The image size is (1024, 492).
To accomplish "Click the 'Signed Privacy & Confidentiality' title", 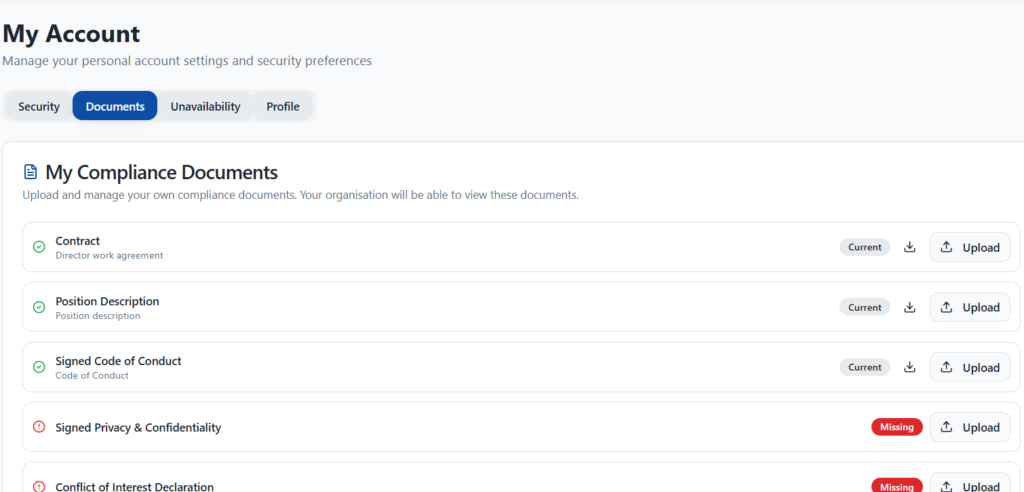I will point(138,427).
